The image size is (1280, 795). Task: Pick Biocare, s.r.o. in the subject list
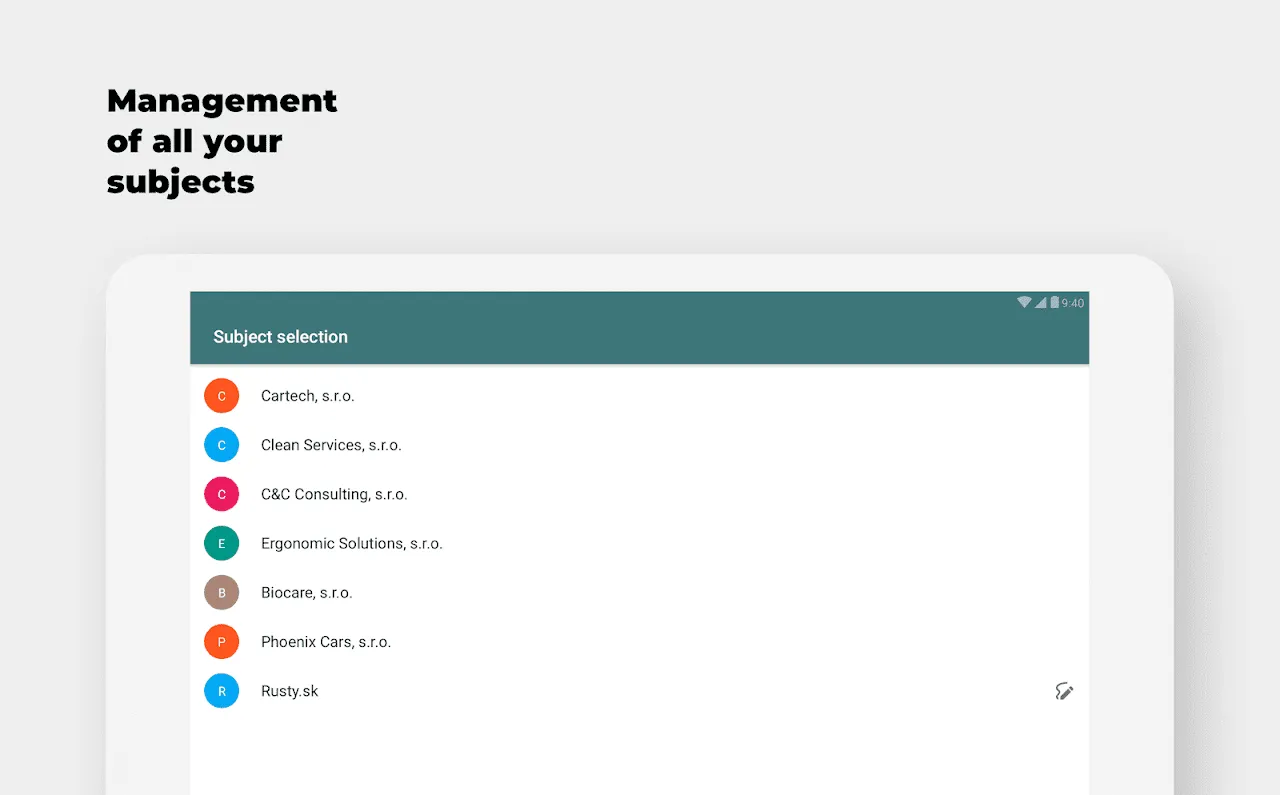[639, 593]
